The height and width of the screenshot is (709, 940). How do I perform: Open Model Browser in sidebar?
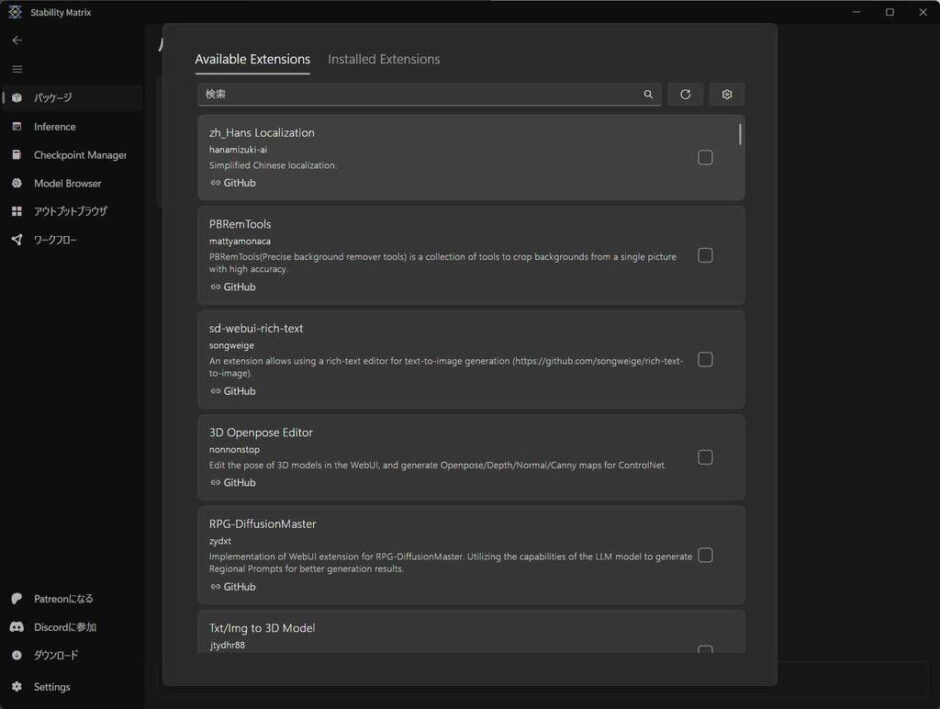click(x=67, y=183)
